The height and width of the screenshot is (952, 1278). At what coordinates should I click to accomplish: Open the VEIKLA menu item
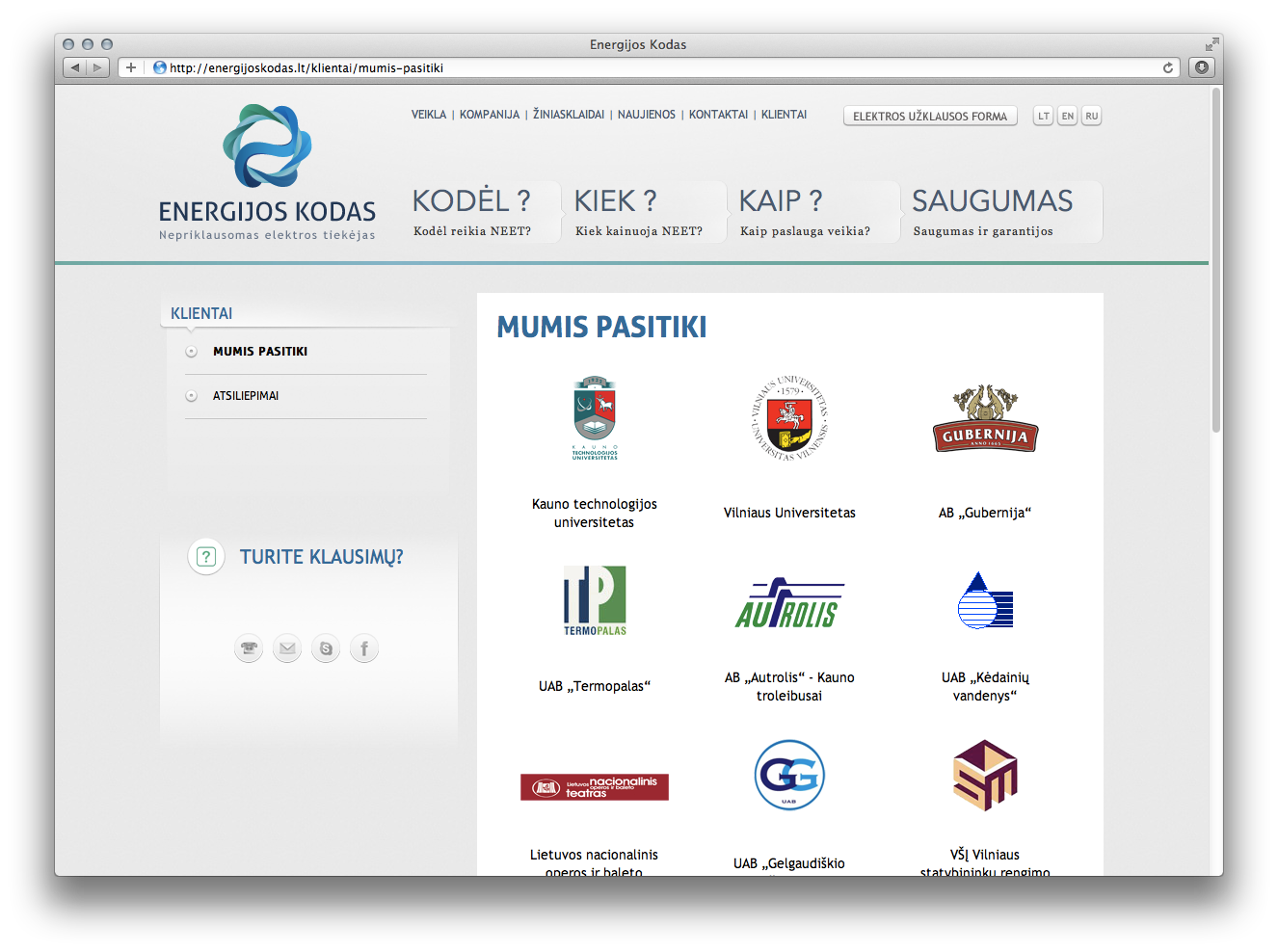429,115
